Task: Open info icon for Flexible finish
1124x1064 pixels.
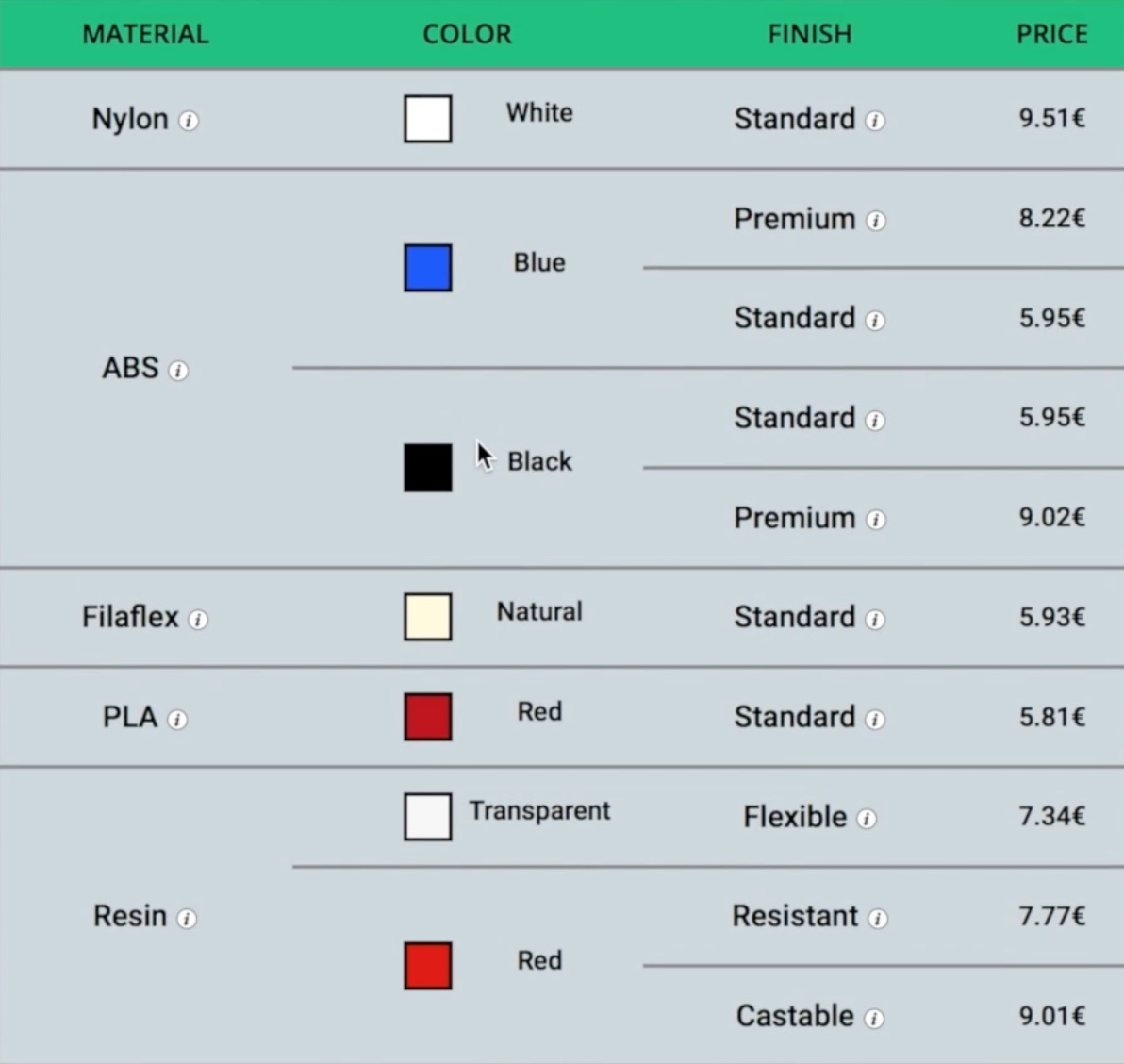Action: pos(867,819)
